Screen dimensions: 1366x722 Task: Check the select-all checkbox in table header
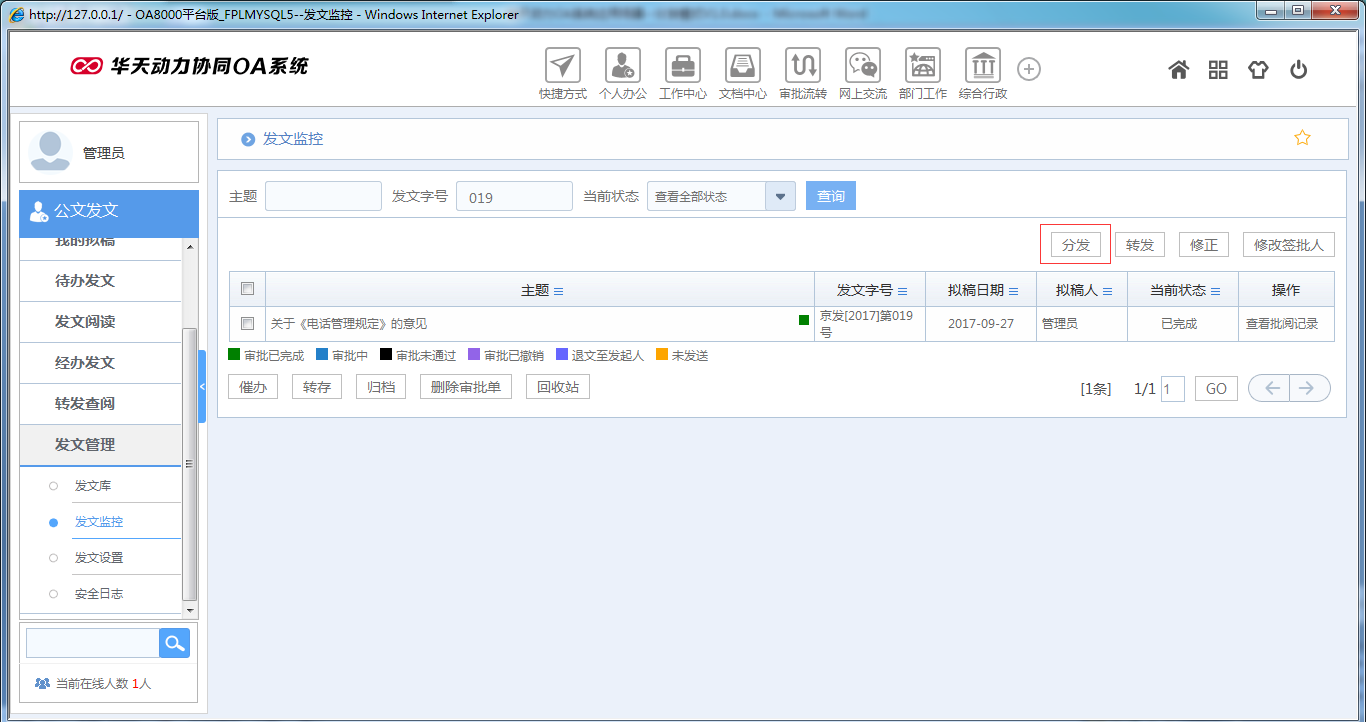point(246,288)
